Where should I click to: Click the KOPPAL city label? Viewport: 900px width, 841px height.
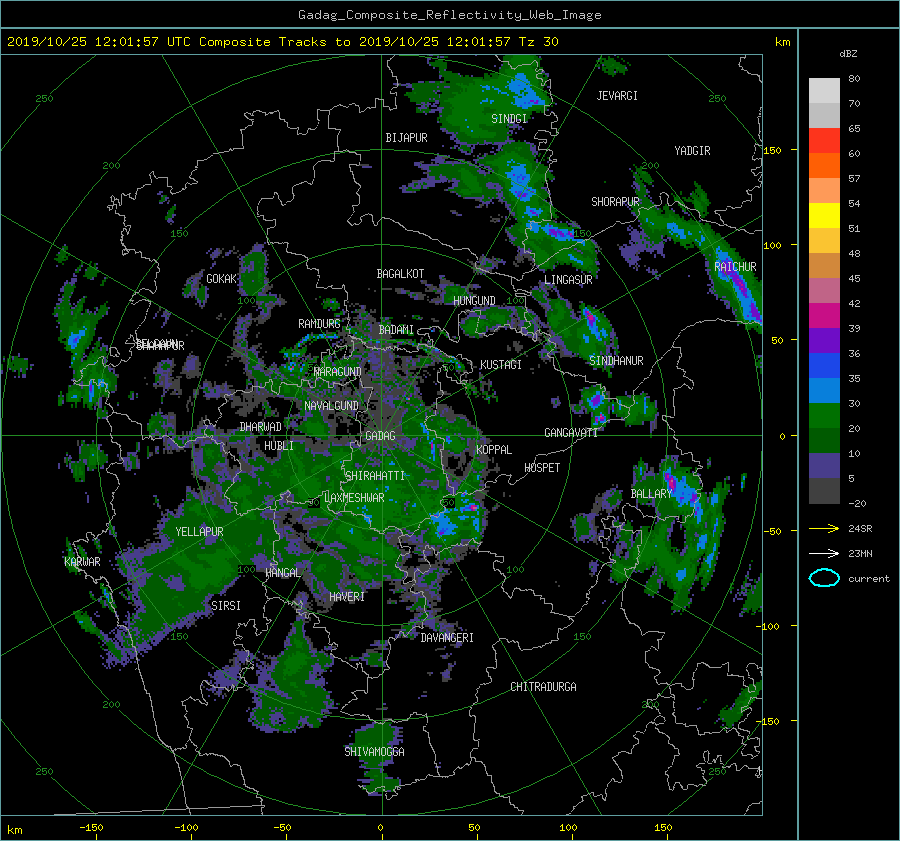coord(494,449)
